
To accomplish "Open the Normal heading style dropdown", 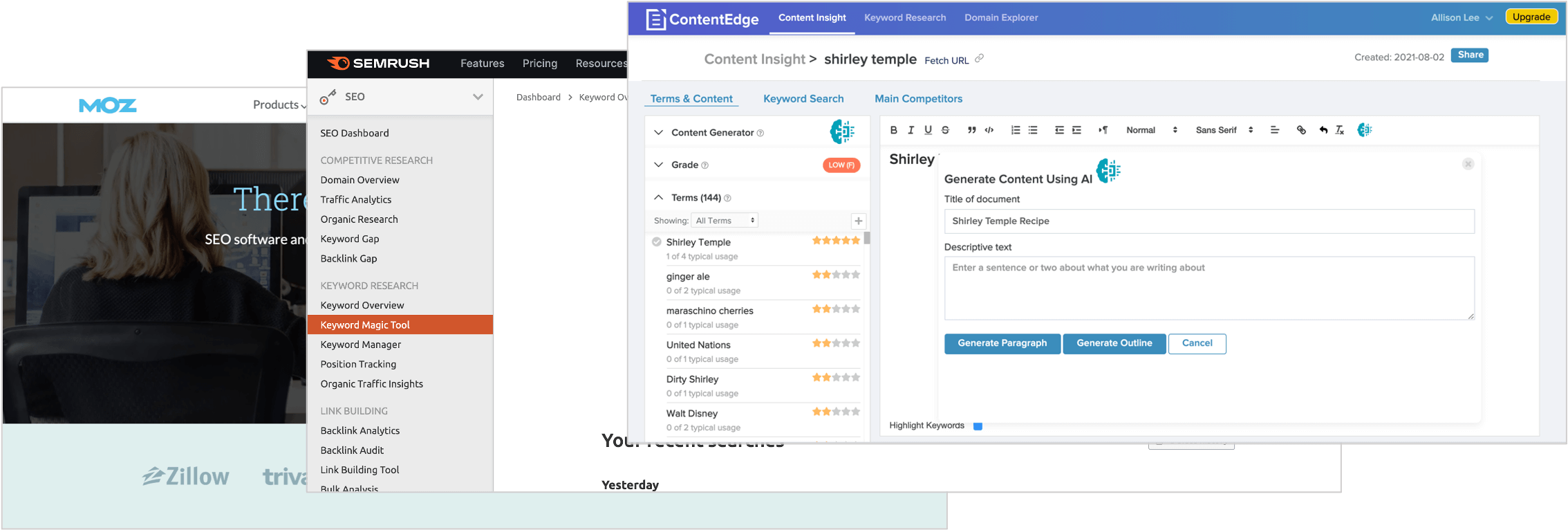I will click(1151, 130).
